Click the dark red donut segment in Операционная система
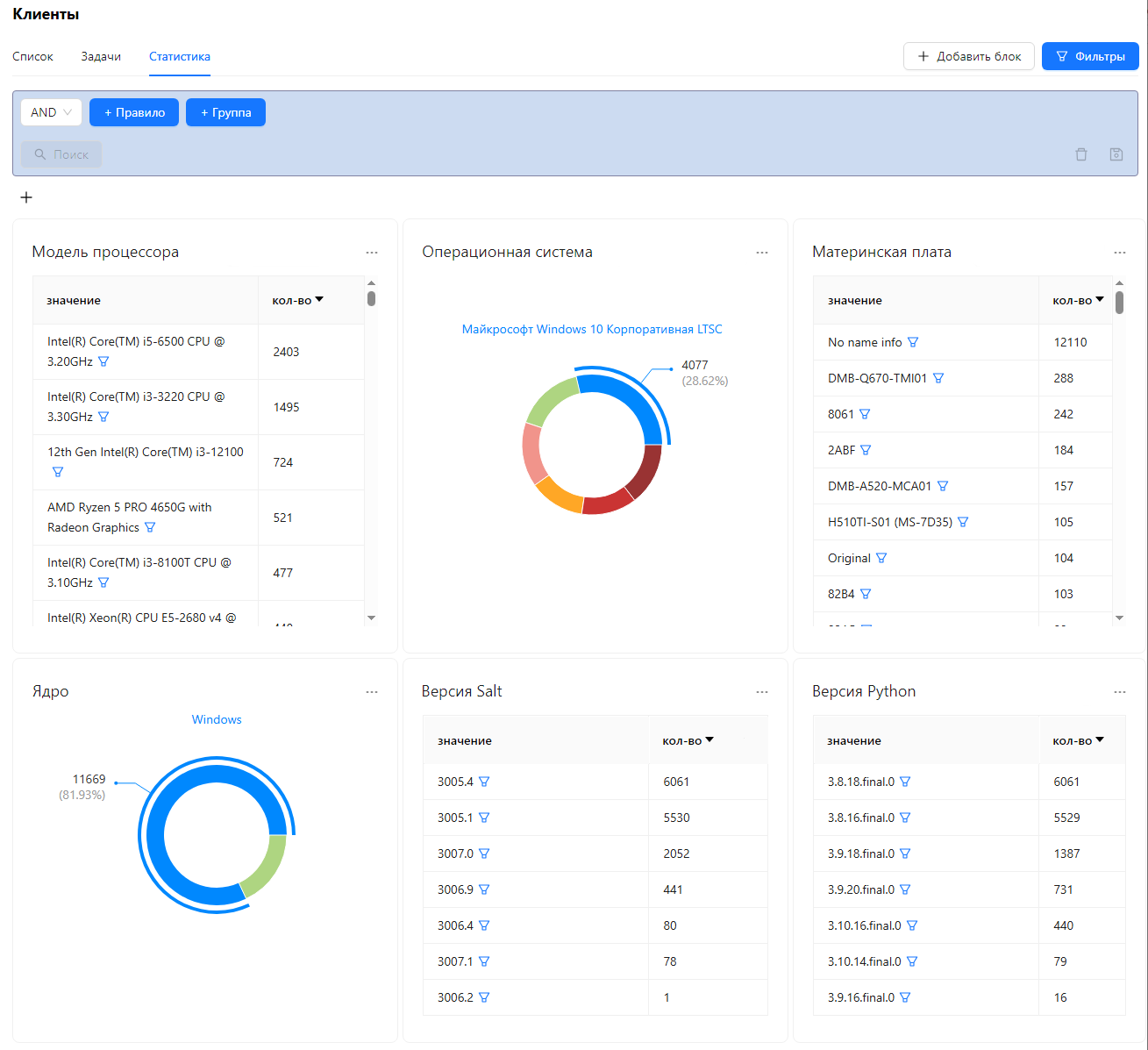Viewport: 1148px width, 1050px height. tap(646, 472)
